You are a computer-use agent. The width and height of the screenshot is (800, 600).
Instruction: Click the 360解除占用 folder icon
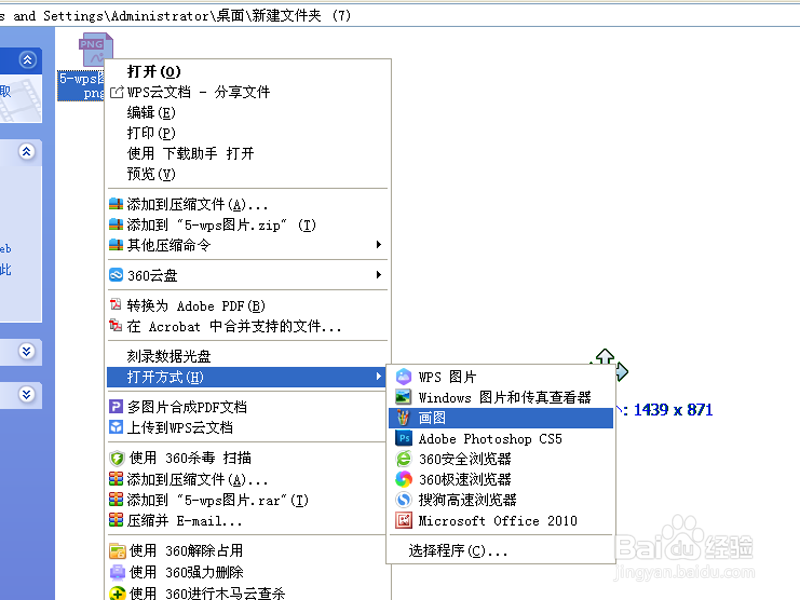pyautogui.click(x=117, y=551)
